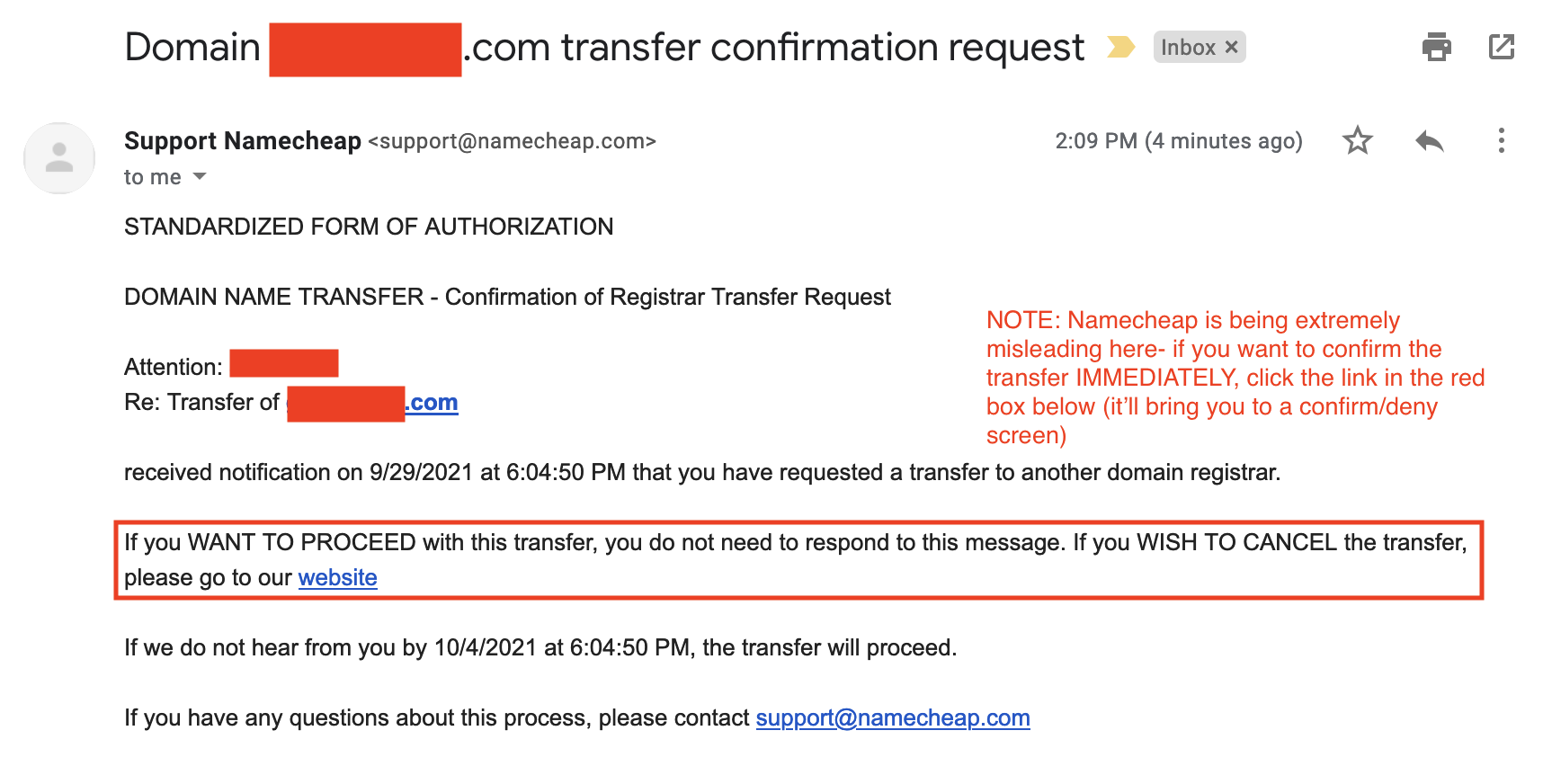Click support@namecheap.com contact link

coord(893,717)
